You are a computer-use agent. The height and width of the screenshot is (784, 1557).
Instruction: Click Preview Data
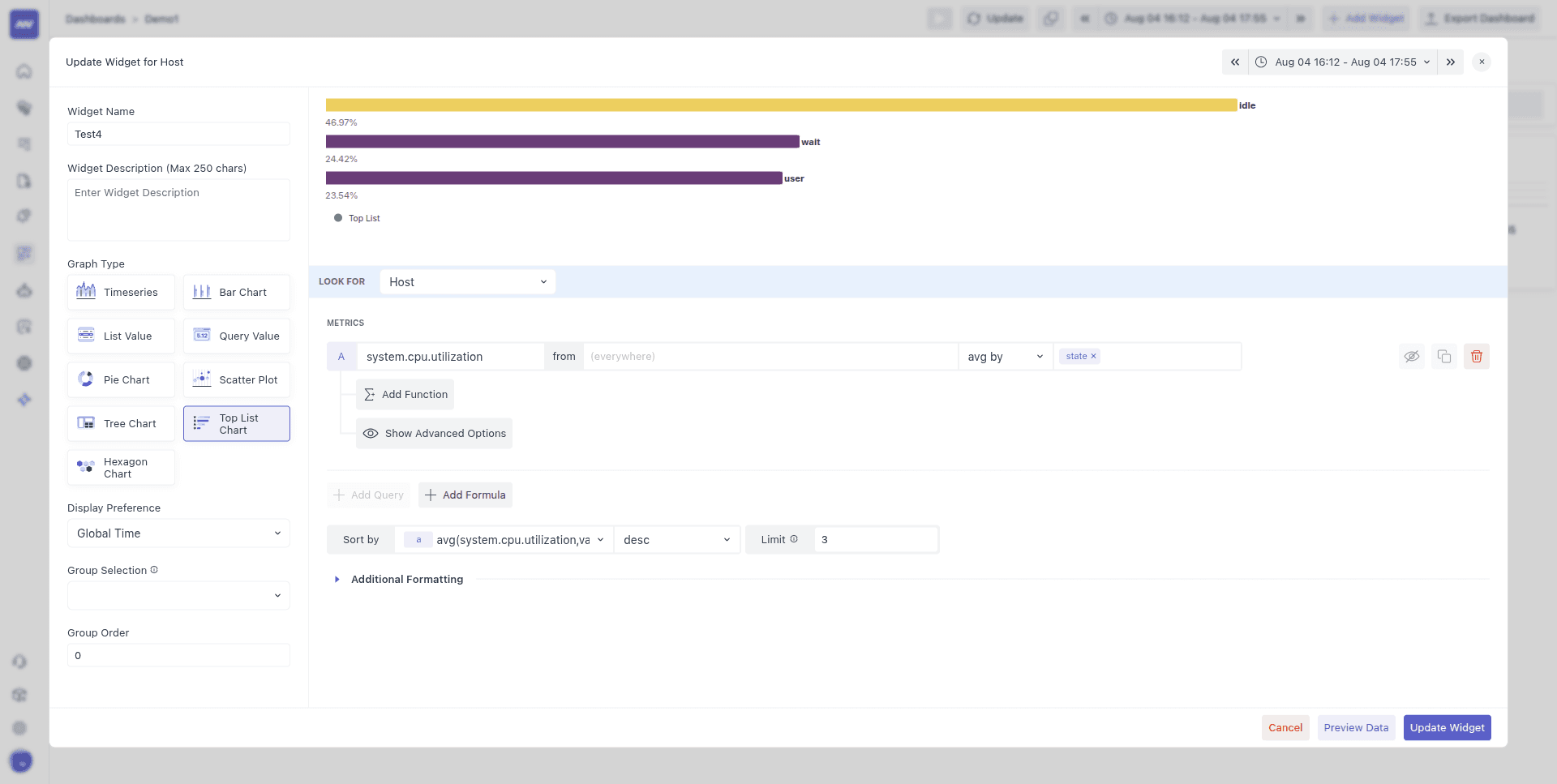[1355, 727]
